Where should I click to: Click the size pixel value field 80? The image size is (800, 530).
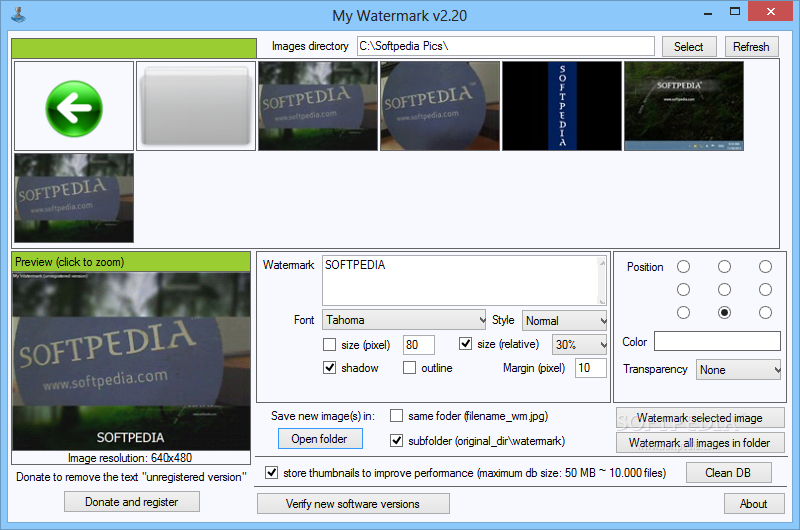pos(418,345)
